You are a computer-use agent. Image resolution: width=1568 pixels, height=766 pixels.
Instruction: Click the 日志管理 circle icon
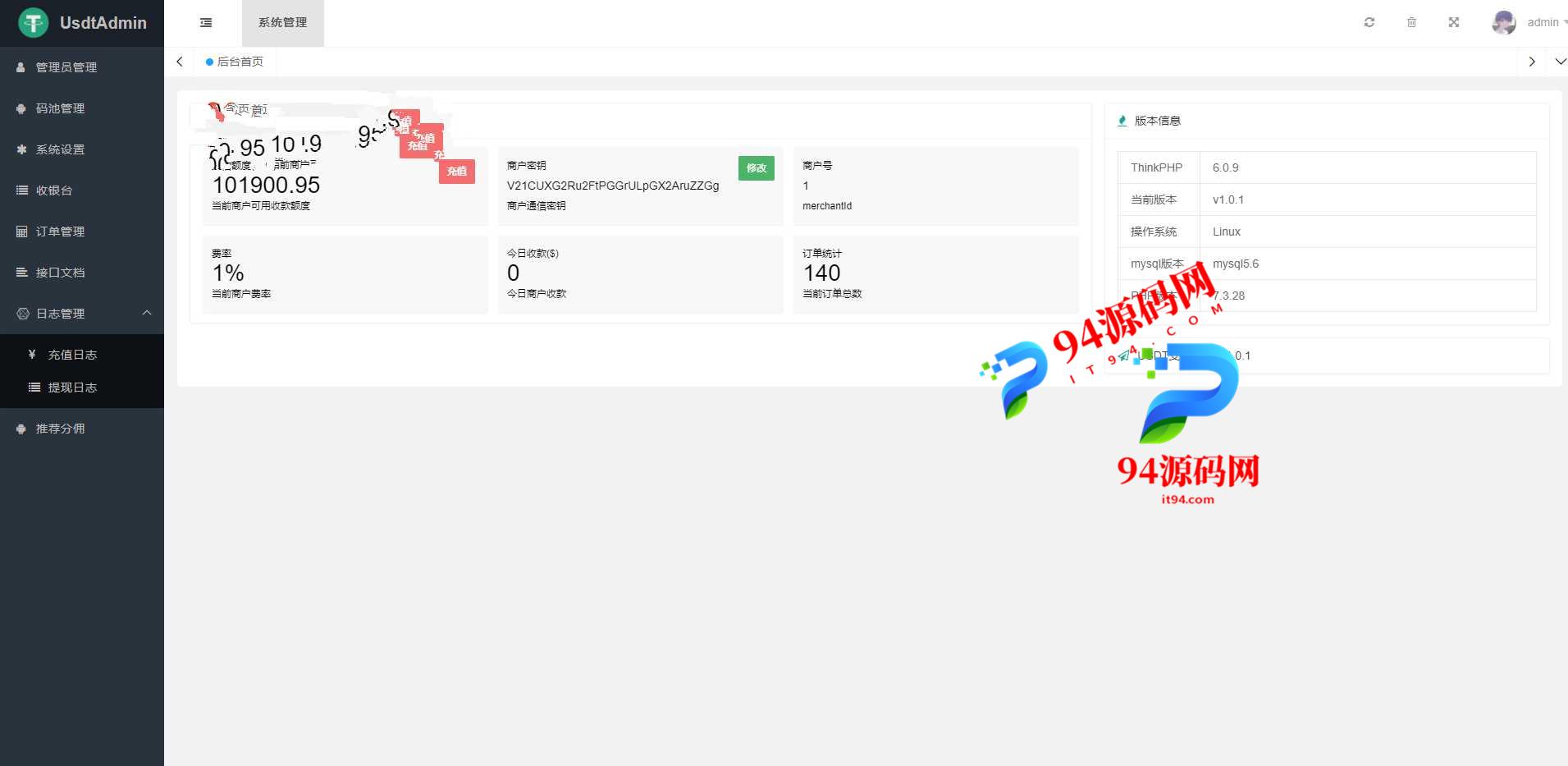[22, 314]
